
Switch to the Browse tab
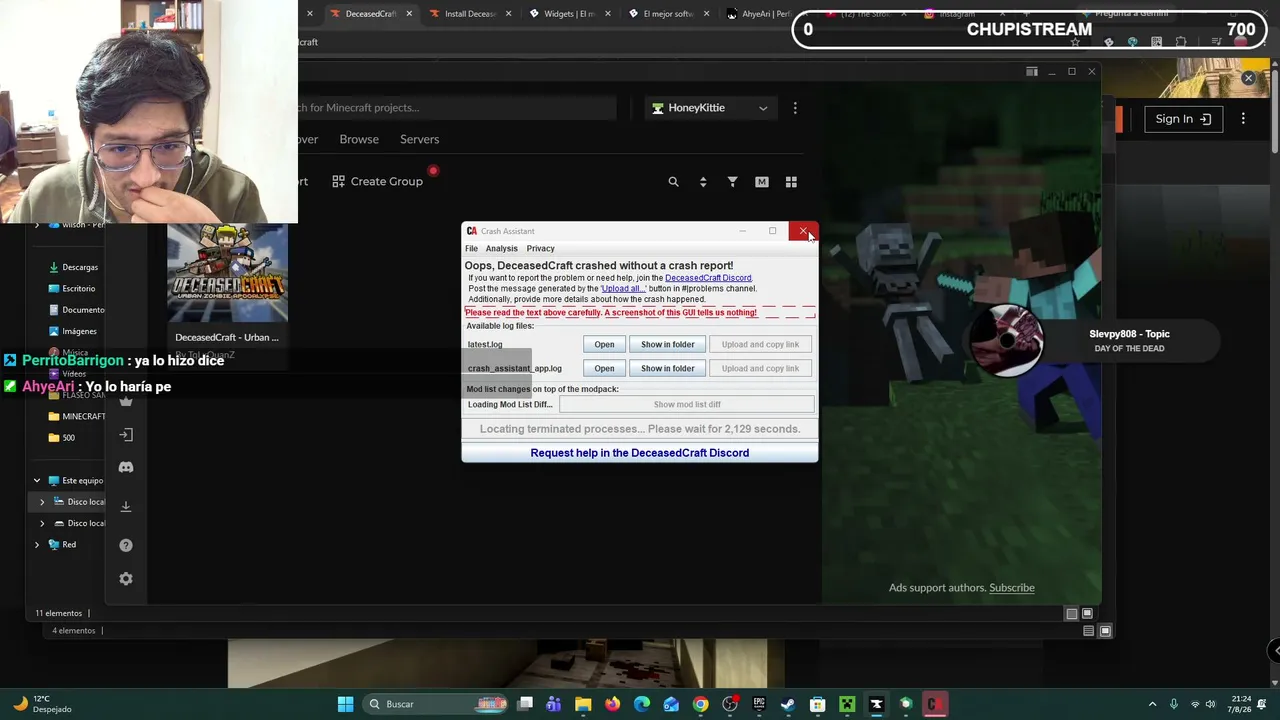point(359,139)
